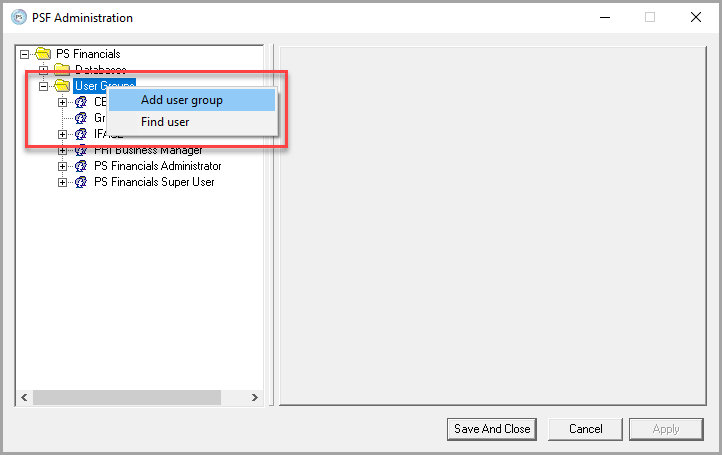Click the PSF Administration title bar app icon
This screenshot has width=722, height=455.
coord(16,17)
